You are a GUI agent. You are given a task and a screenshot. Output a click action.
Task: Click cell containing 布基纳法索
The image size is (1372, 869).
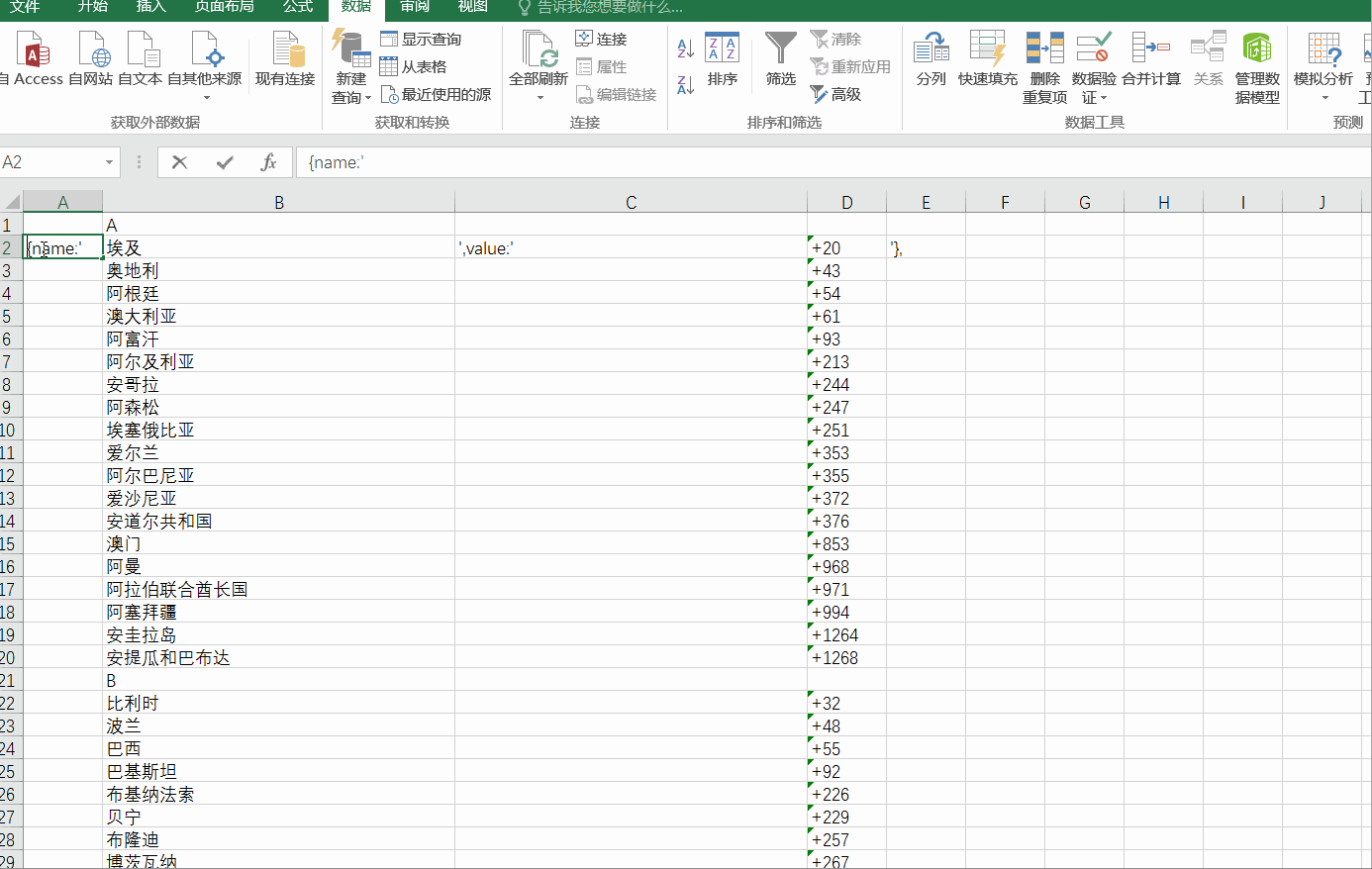click(279, 794)
